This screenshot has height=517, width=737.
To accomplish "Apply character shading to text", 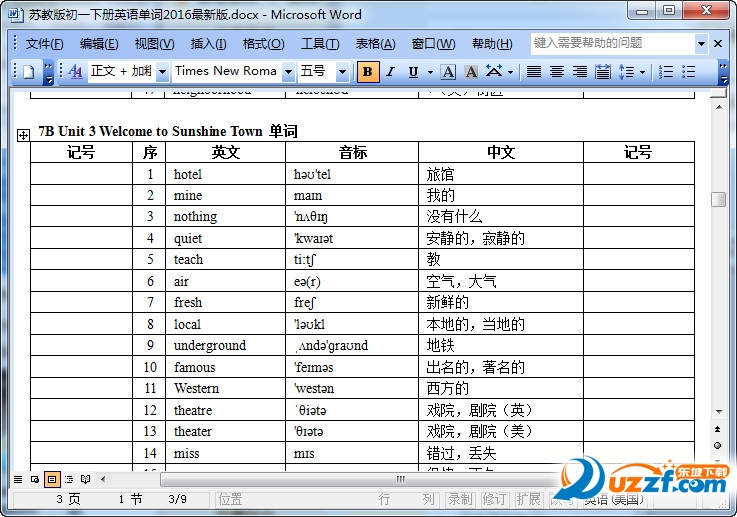I will point(470,72).
